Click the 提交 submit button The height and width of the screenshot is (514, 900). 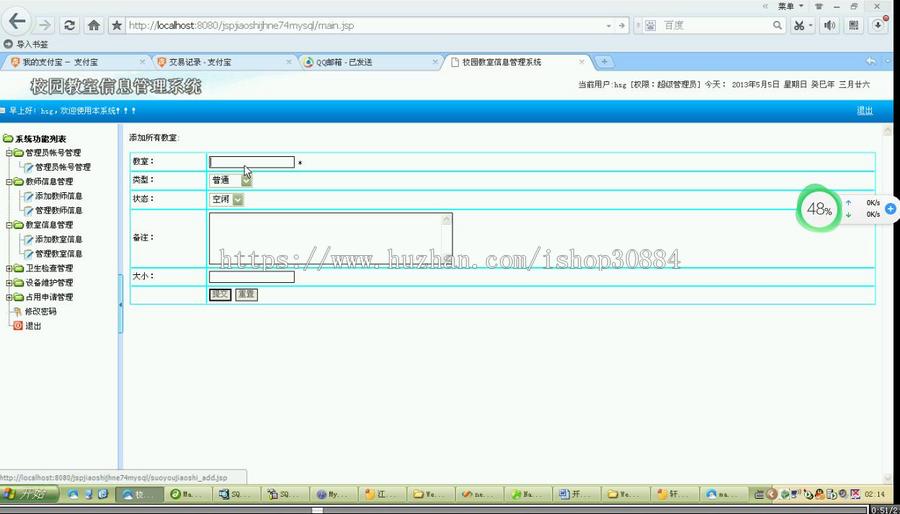click(220, 294)
